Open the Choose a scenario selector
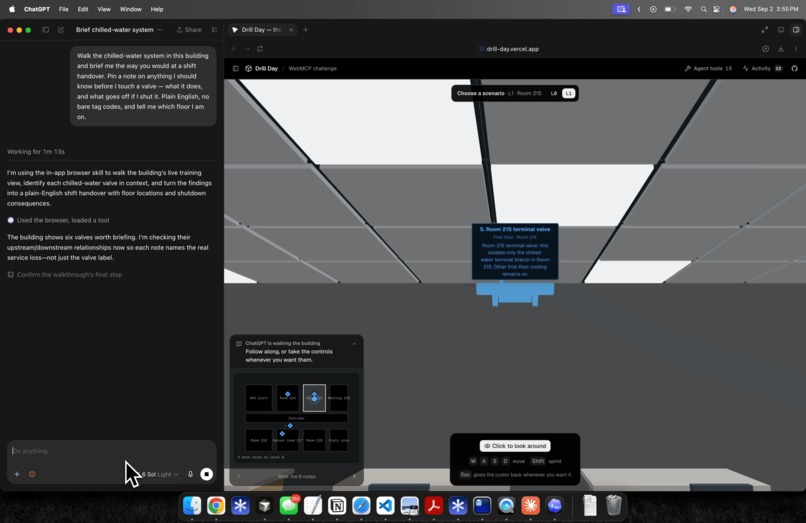Image resolution: width=806 pixels, height=523 pixels. 499,93
